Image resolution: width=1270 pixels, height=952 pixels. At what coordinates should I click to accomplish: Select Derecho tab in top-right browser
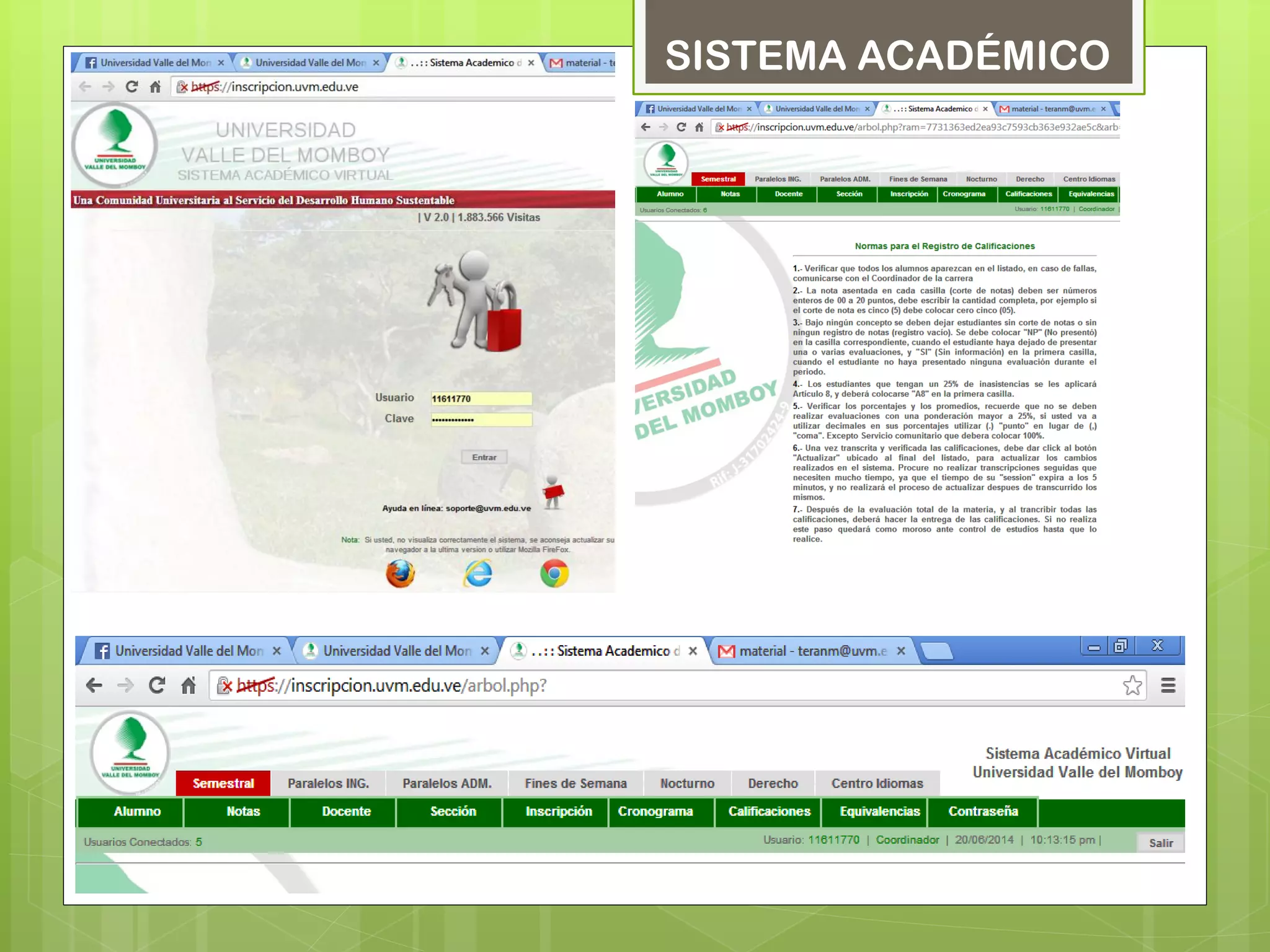point(1030,179)
